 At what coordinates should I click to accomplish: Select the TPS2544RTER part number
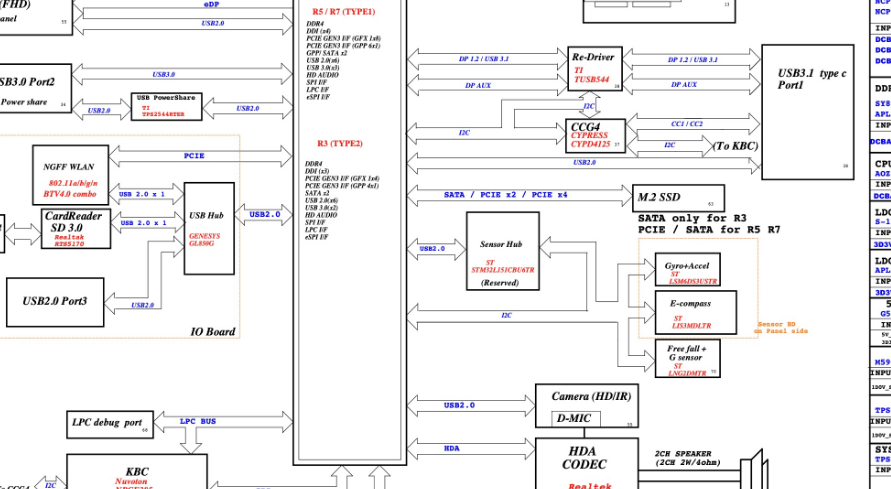164,114
